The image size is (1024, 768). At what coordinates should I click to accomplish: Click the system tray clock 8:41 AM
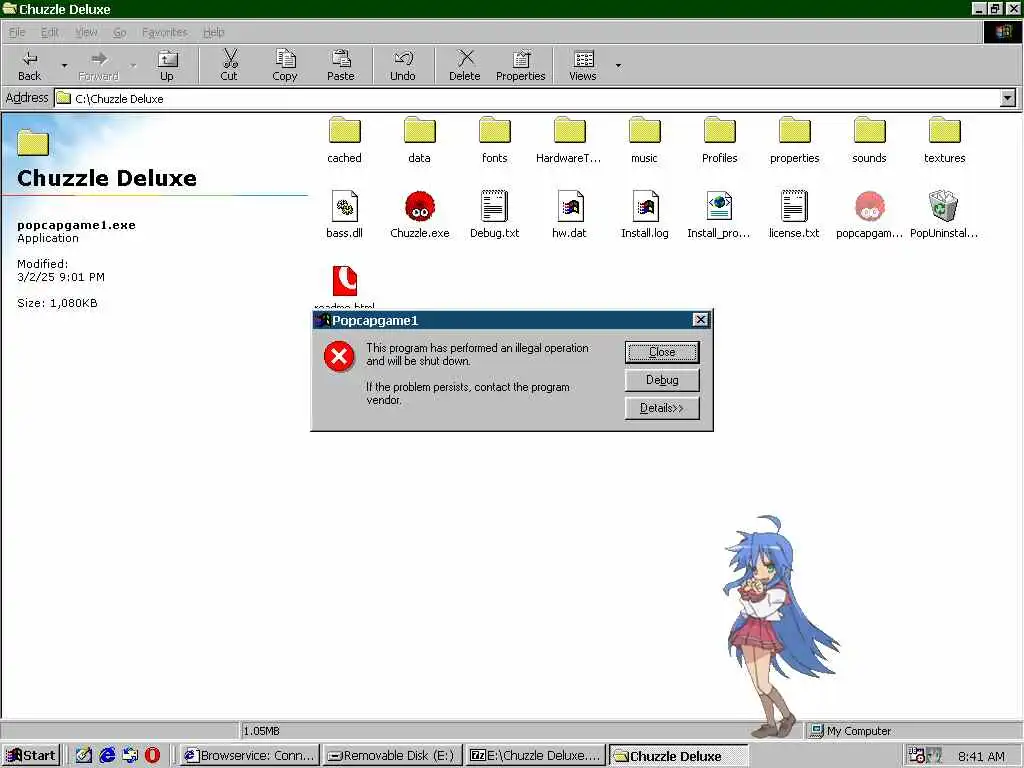point(981,756)
